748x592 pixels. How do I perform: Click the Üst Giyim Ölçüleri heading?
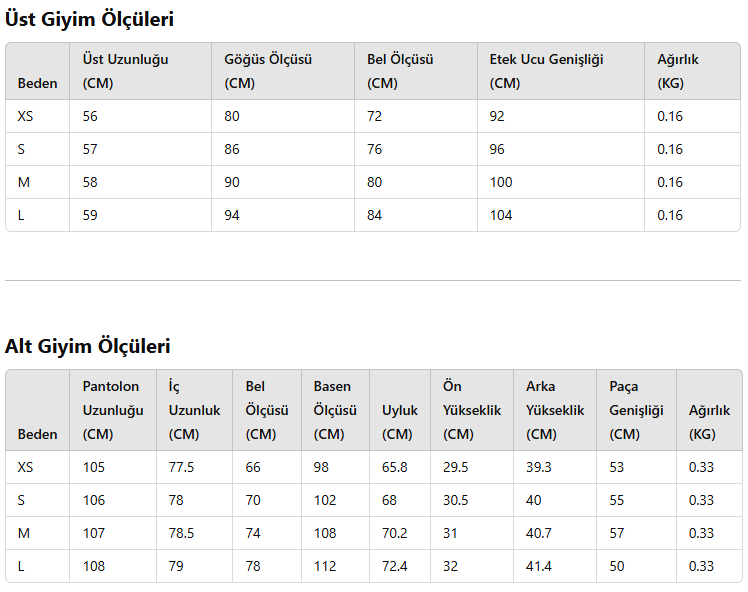(89, 19)
